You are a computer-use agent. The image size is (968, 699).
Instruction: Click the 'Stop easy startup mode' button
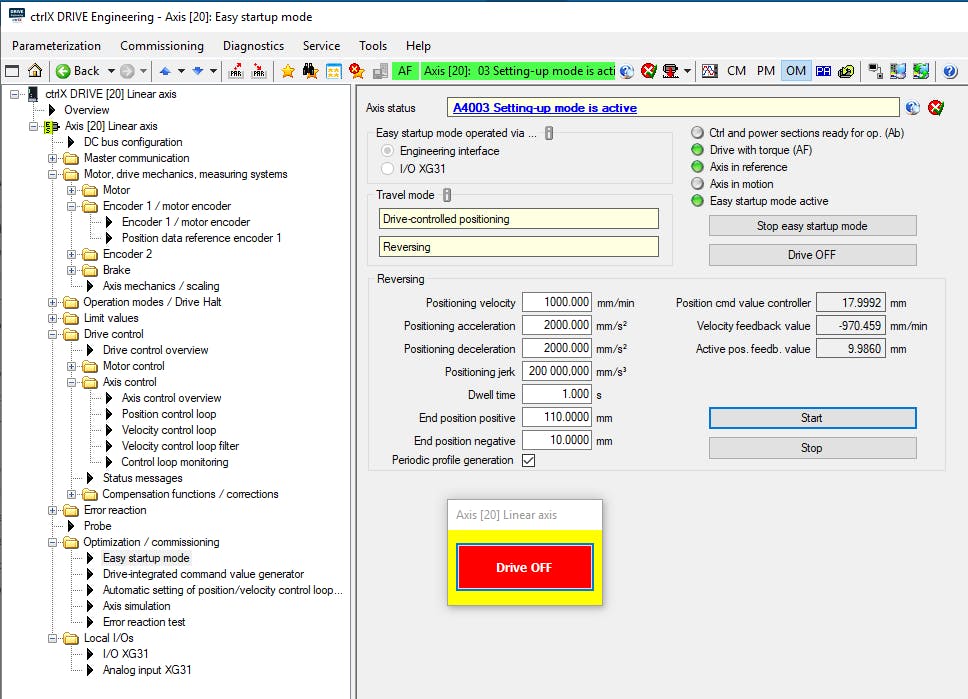coord(812,226)
